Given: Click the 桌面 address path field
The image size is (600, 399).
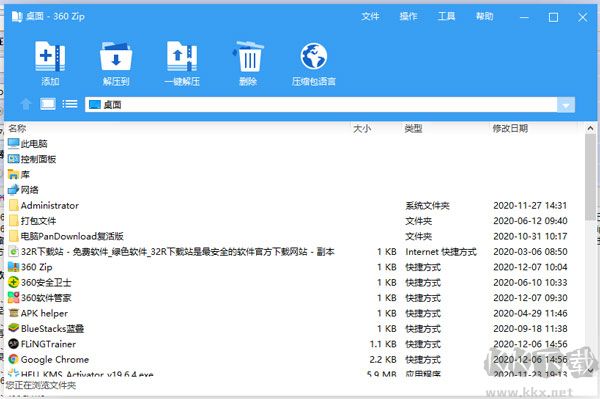Looking at the screenshot, I should (321, 105).
